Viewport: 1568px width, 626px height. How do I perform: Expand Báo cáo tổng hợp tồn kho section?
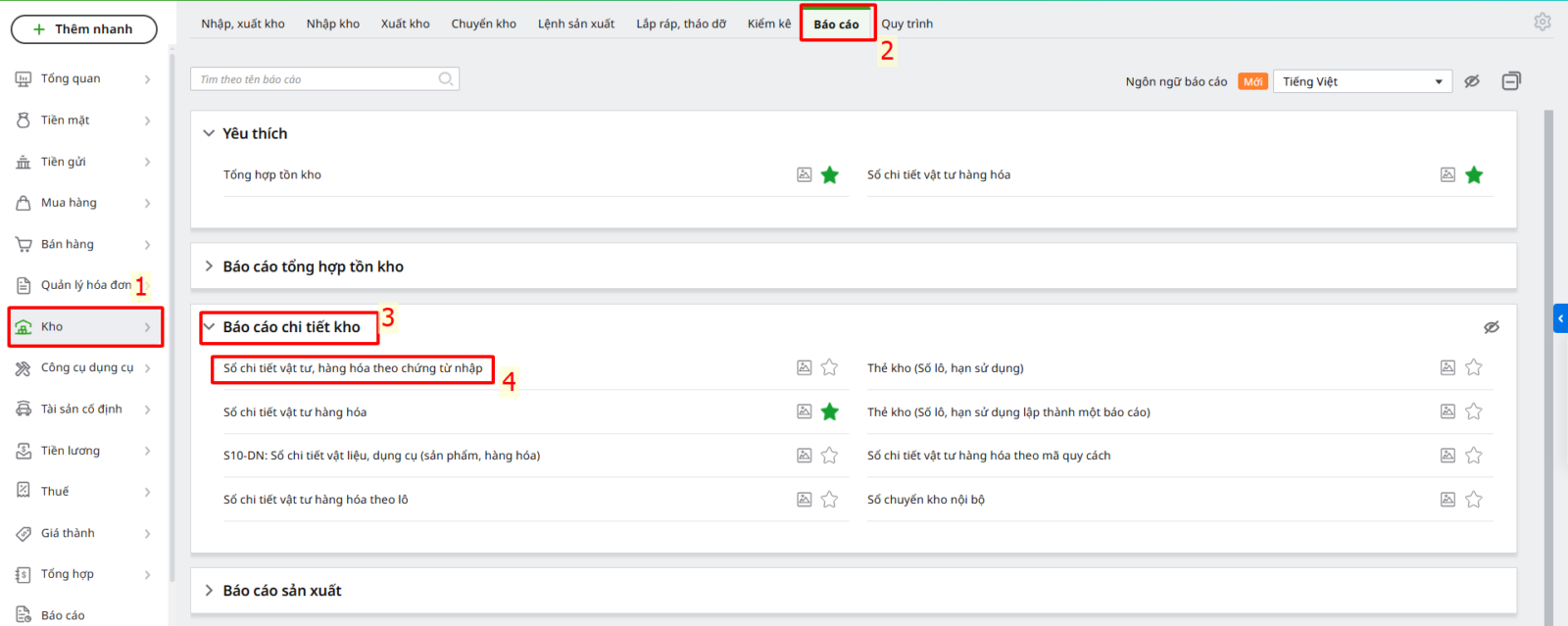pos(313,266)
